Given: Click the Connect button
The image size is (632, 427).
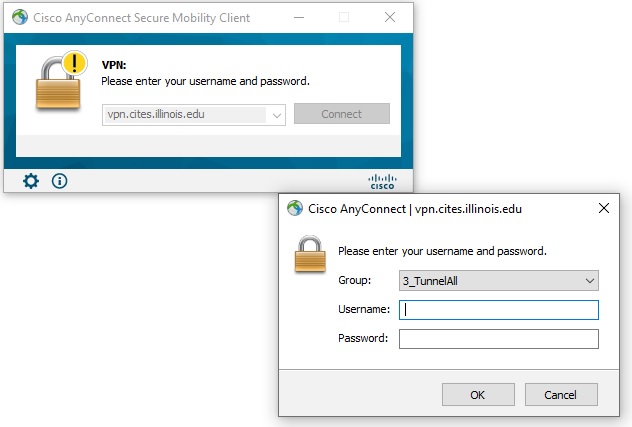Looking at the screenshot, I should [341, 114].
